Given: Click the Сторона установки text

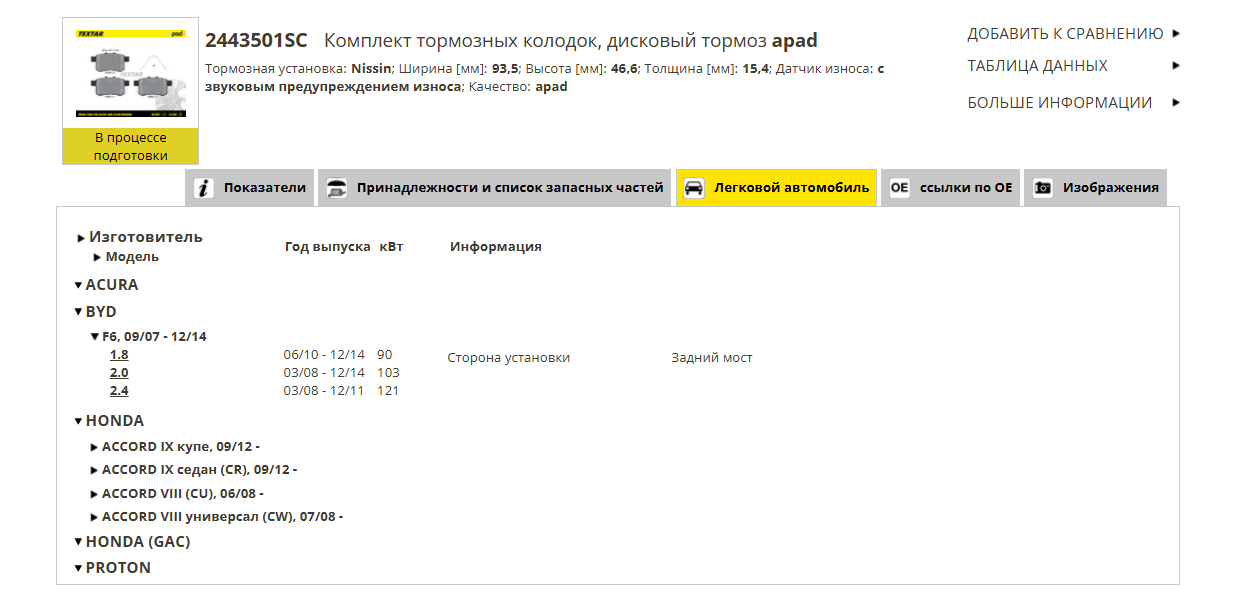Looking at the screenshot, I should coord(509,358).
